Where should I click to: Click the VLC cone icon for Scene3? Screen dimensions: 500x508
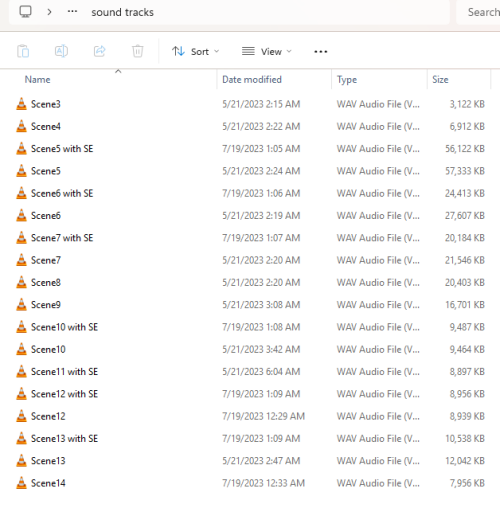tap(21, 104)
